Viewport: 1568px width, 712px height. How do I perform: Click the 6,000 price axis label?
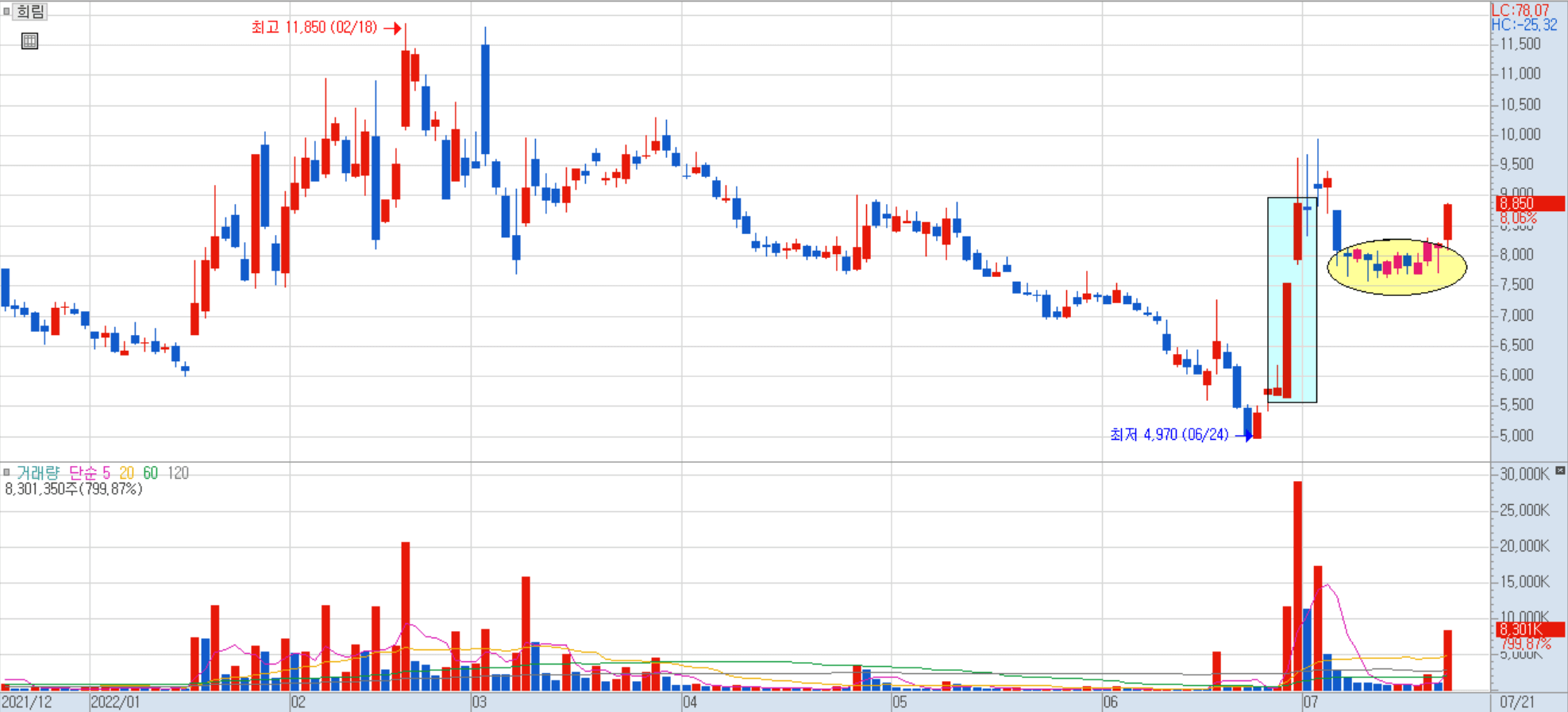pos(1516,375)
